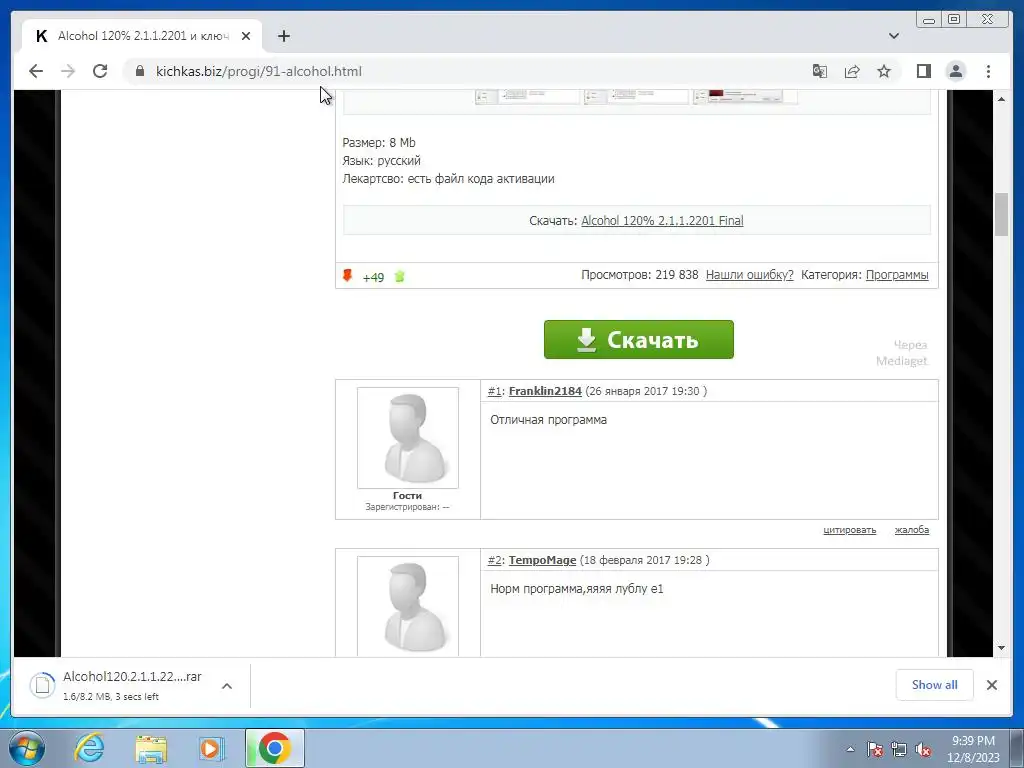Click Franklin2184's avatar image
The height and width of the screenshot is (768, 1024).
coord(408,438)
